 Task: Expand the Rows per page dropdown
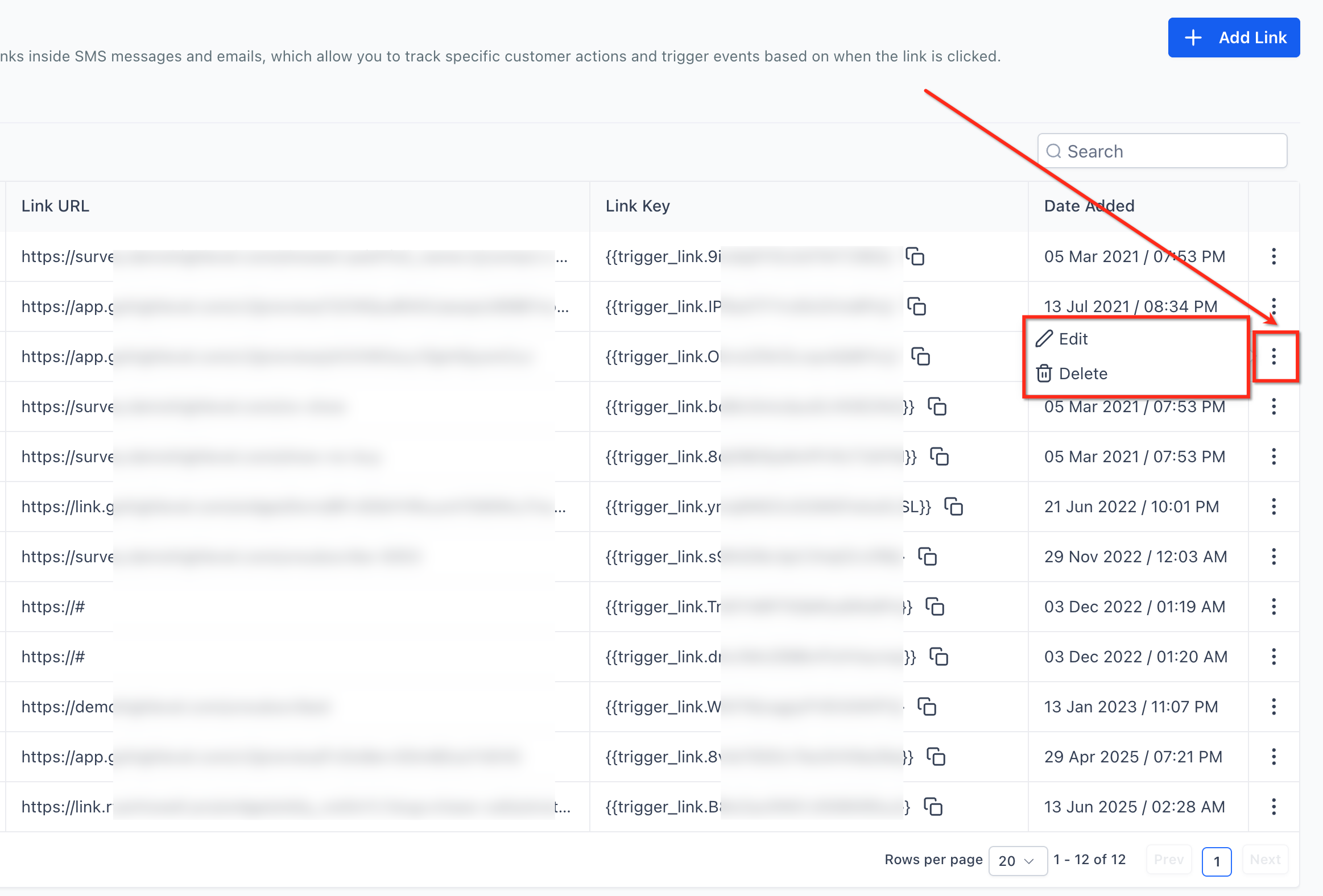[1018, 861]
